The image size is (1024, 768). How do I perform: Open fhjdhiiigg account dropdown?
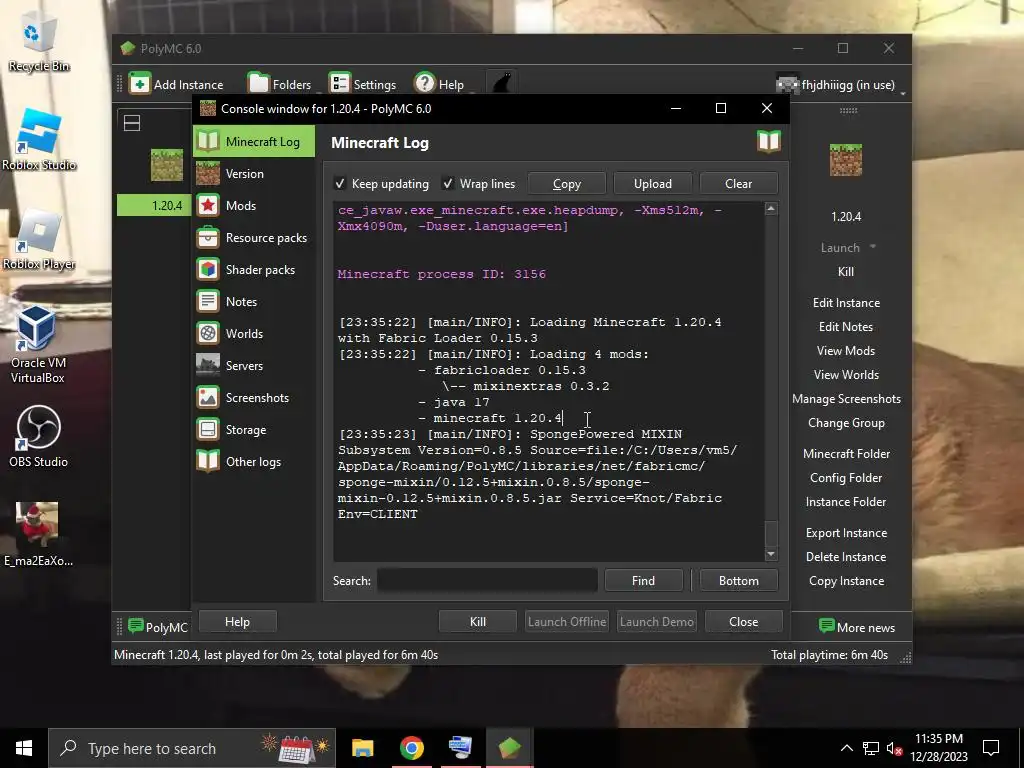[x=840, y=85]
